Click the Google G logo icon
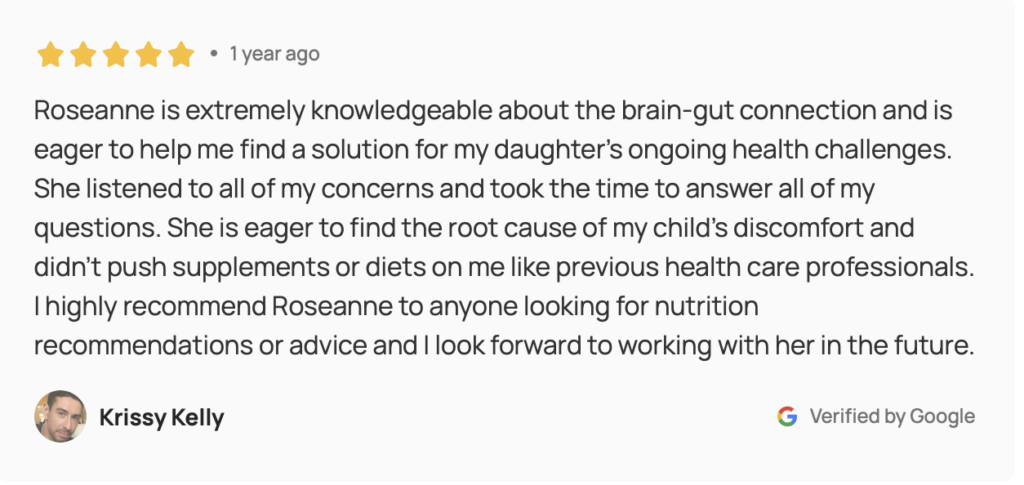The width and height of the screenshot is (1024, 485). pos(787,416)
